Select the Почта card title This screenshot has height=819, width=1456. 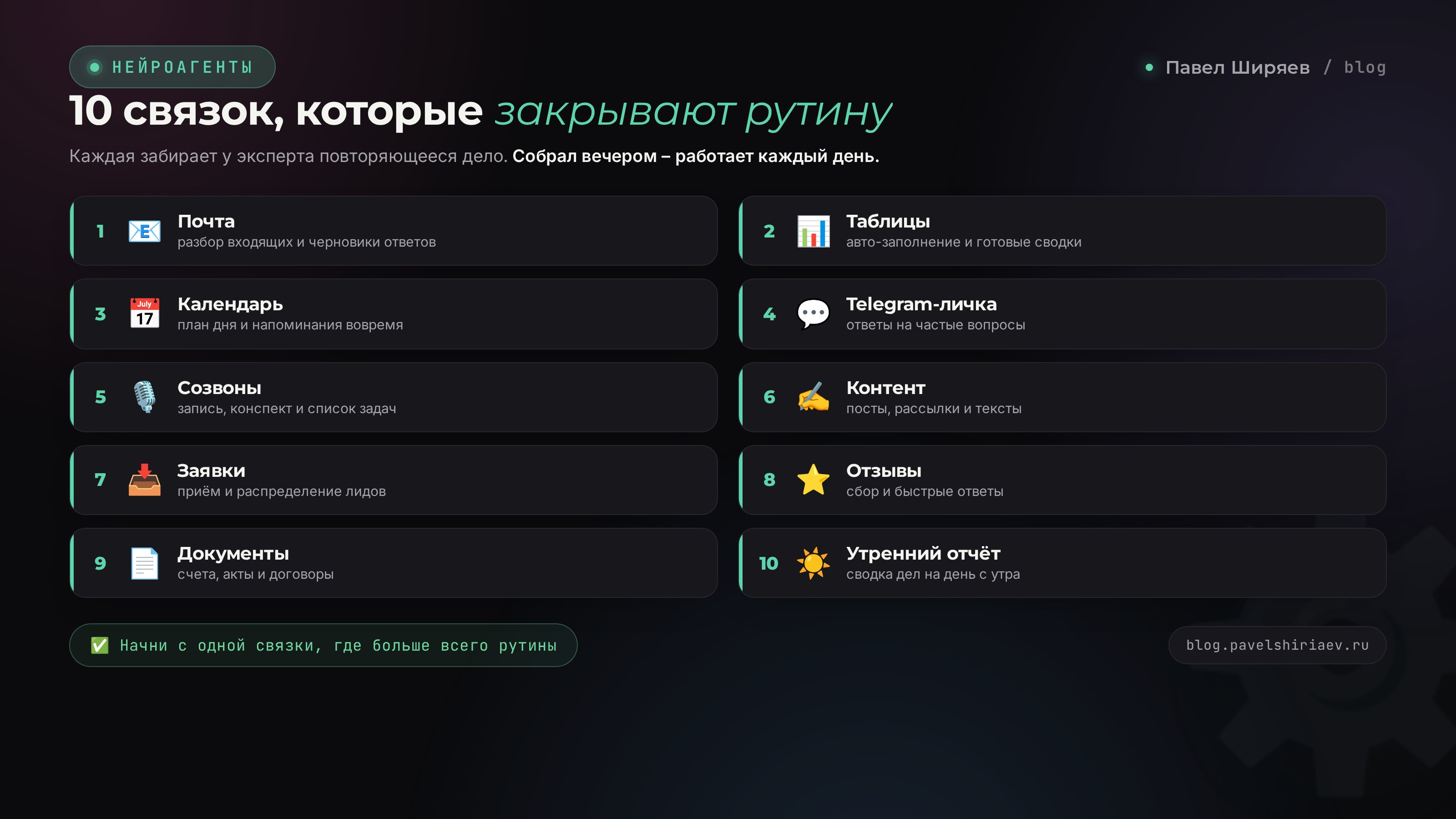(206, 221)
